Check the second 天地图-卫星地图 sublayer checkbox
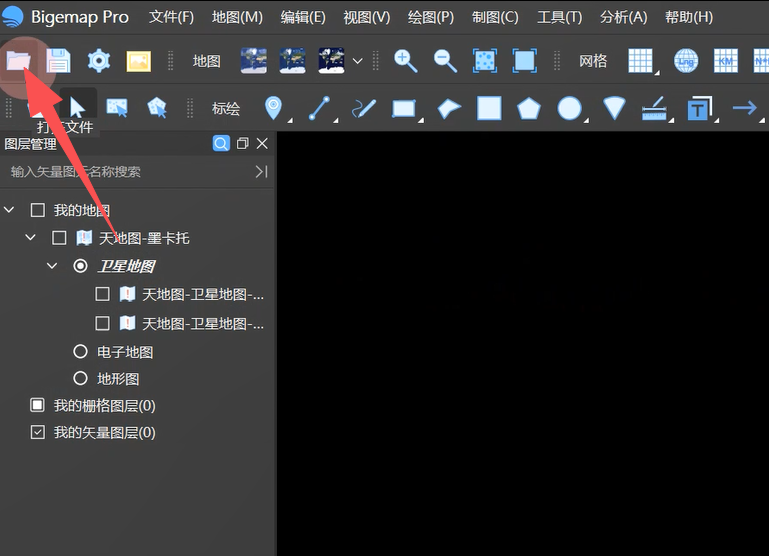 103,323
